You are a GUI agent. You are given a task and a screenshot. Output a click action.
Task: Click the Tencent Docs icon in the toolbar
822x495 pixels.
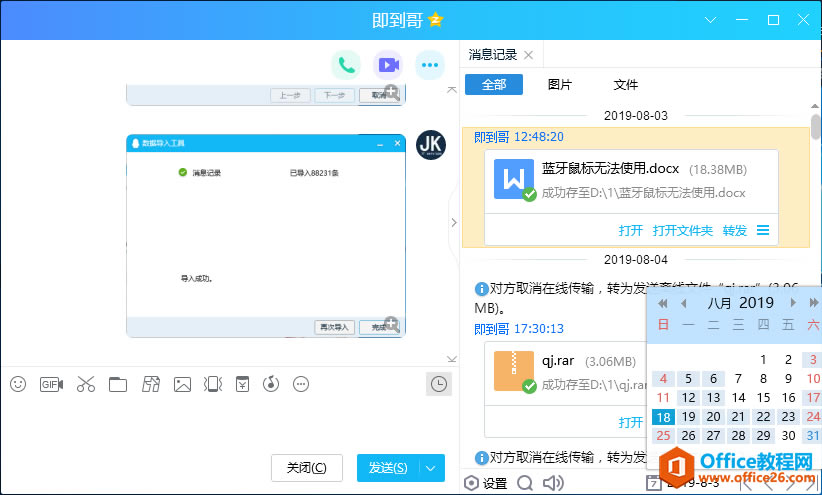pos(151,384)
